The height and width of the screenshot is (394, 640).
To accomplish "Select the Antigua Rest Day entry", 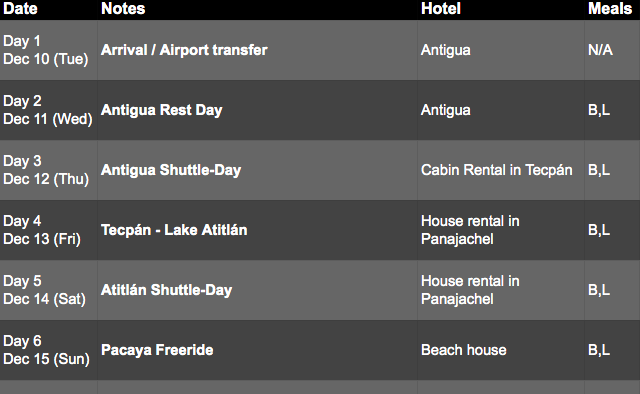I will [x=162, y=110].
